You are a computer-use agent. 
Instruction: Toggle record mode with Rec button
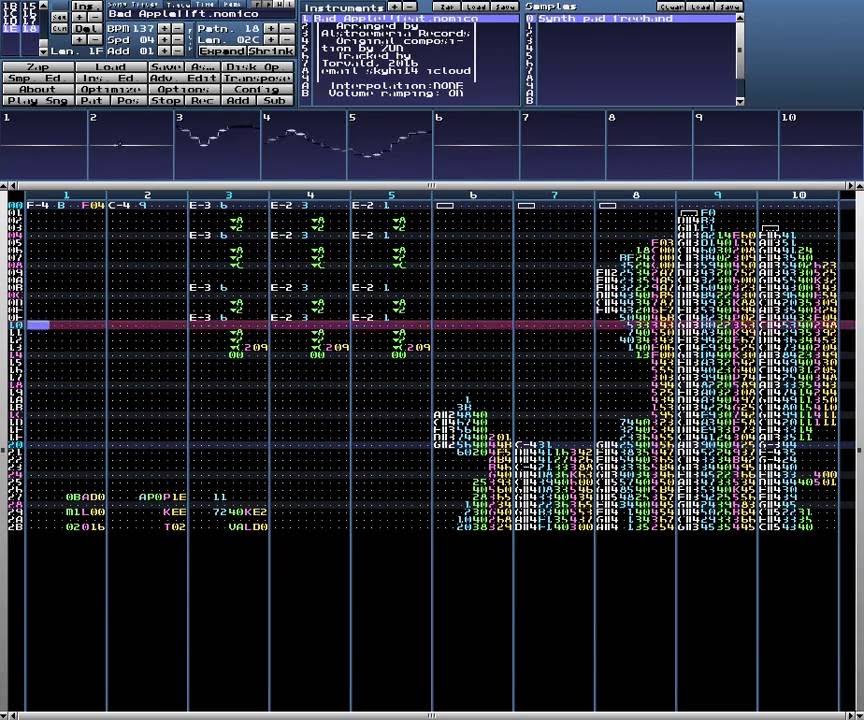click(202, 100)
